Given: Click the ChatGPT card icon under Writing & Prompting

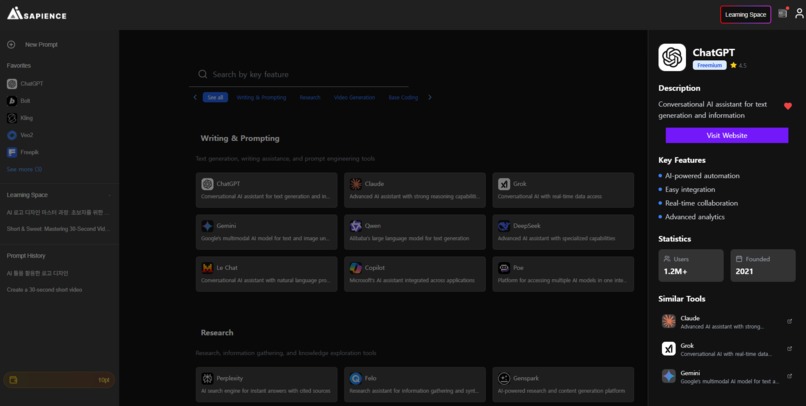Looking at the screenshot, I should tap(207, 184).
